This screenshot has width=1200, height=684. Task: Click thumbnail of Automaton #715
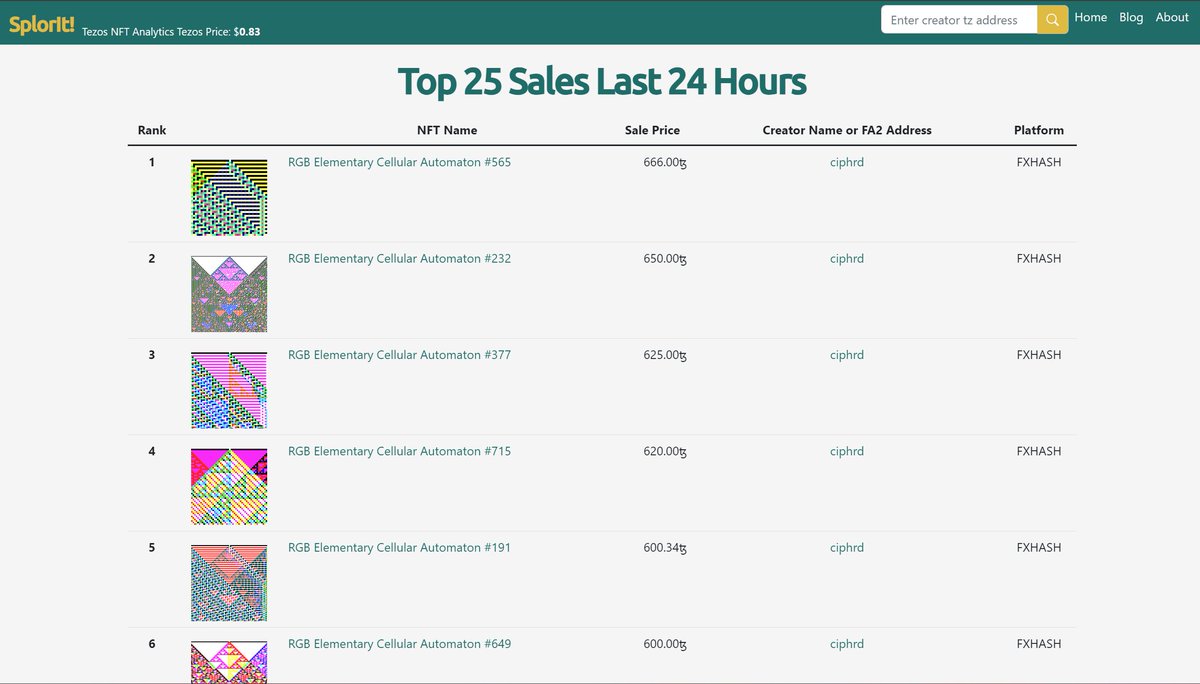click(x=229, y=486)
